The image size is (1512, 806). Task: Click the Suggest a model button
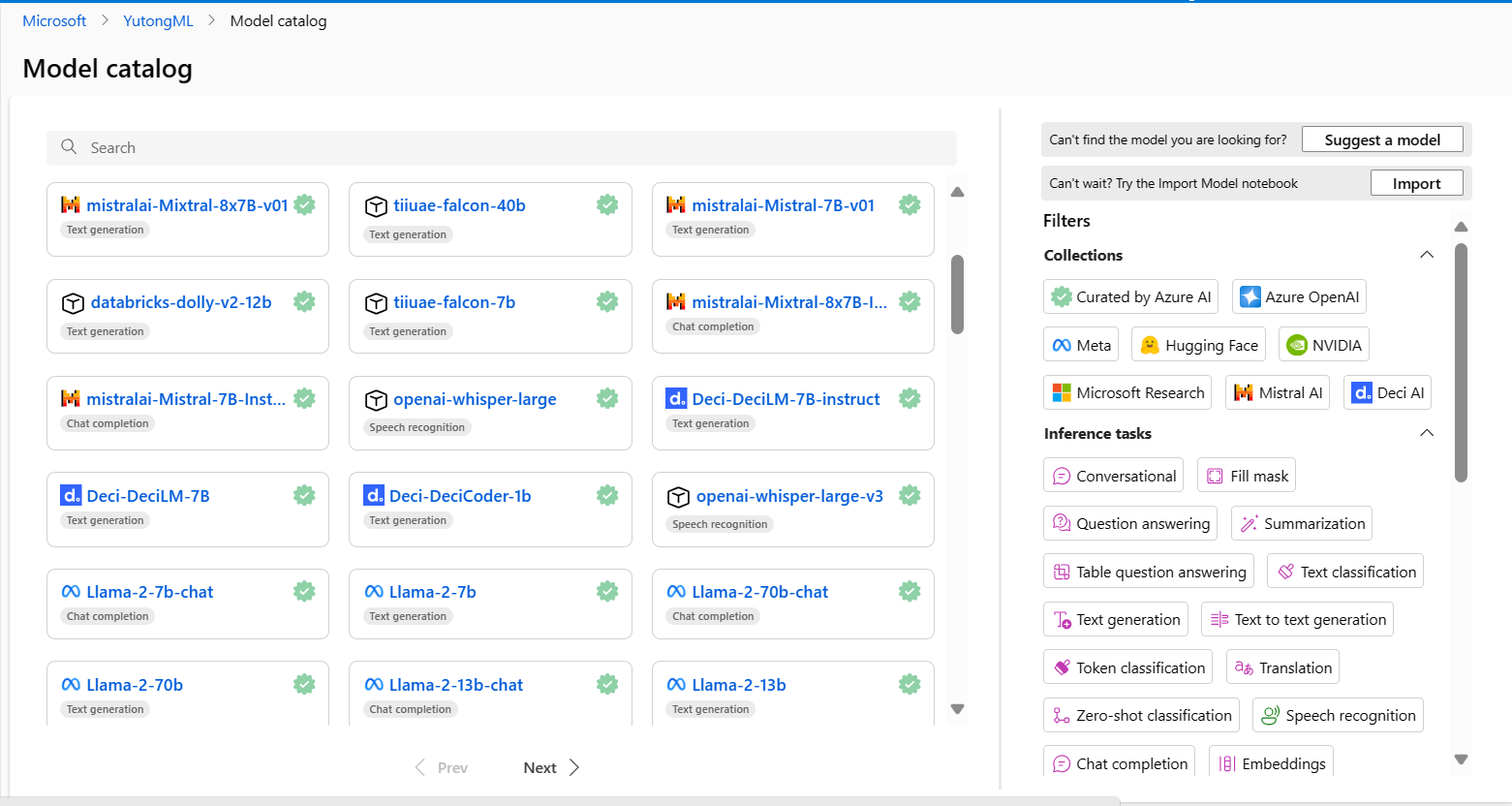coord(1382,139)
